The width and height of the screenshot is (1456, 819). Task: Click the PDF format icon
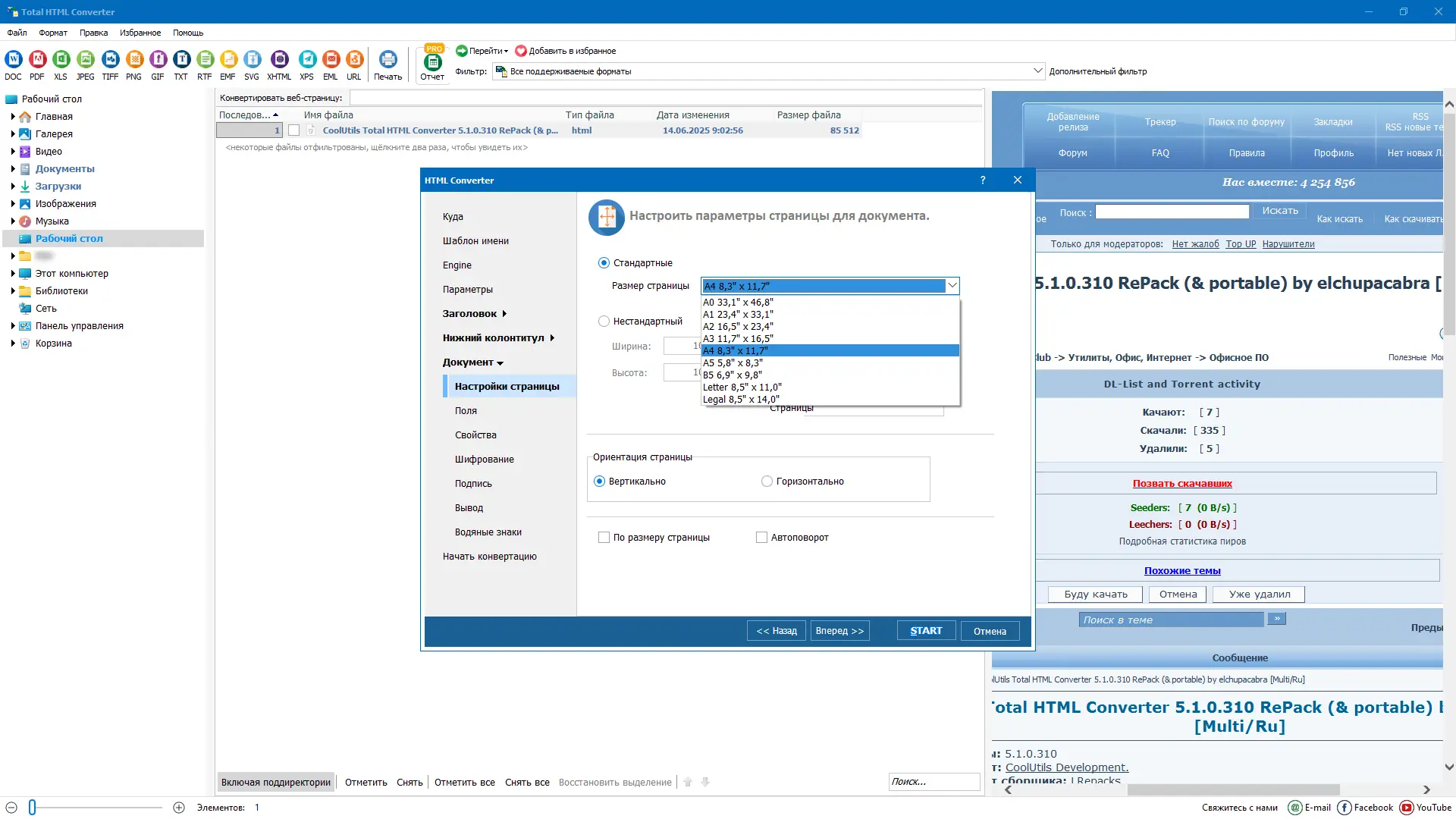(37, 60)
